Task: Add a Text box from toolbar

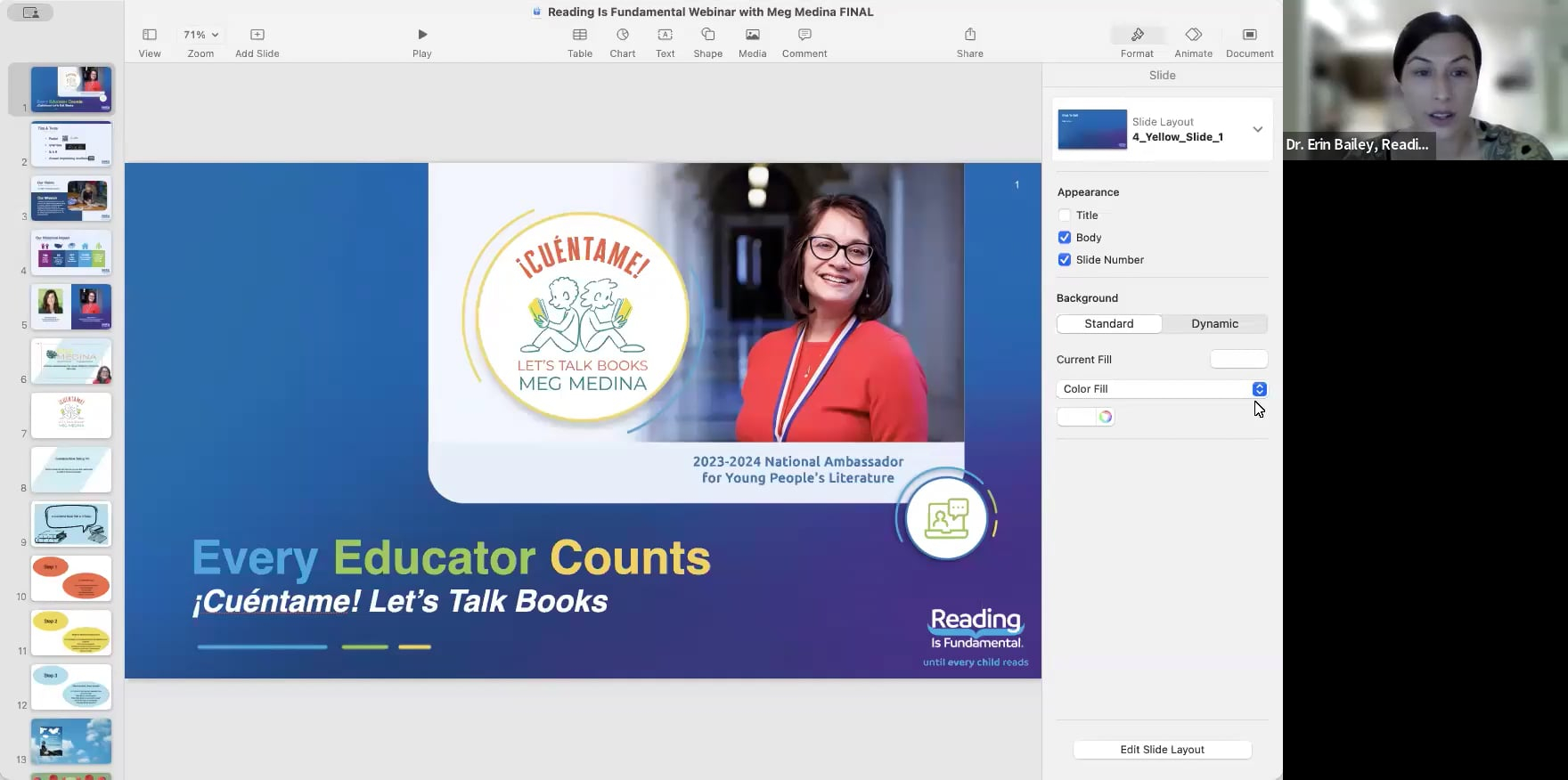Action: 666,35
